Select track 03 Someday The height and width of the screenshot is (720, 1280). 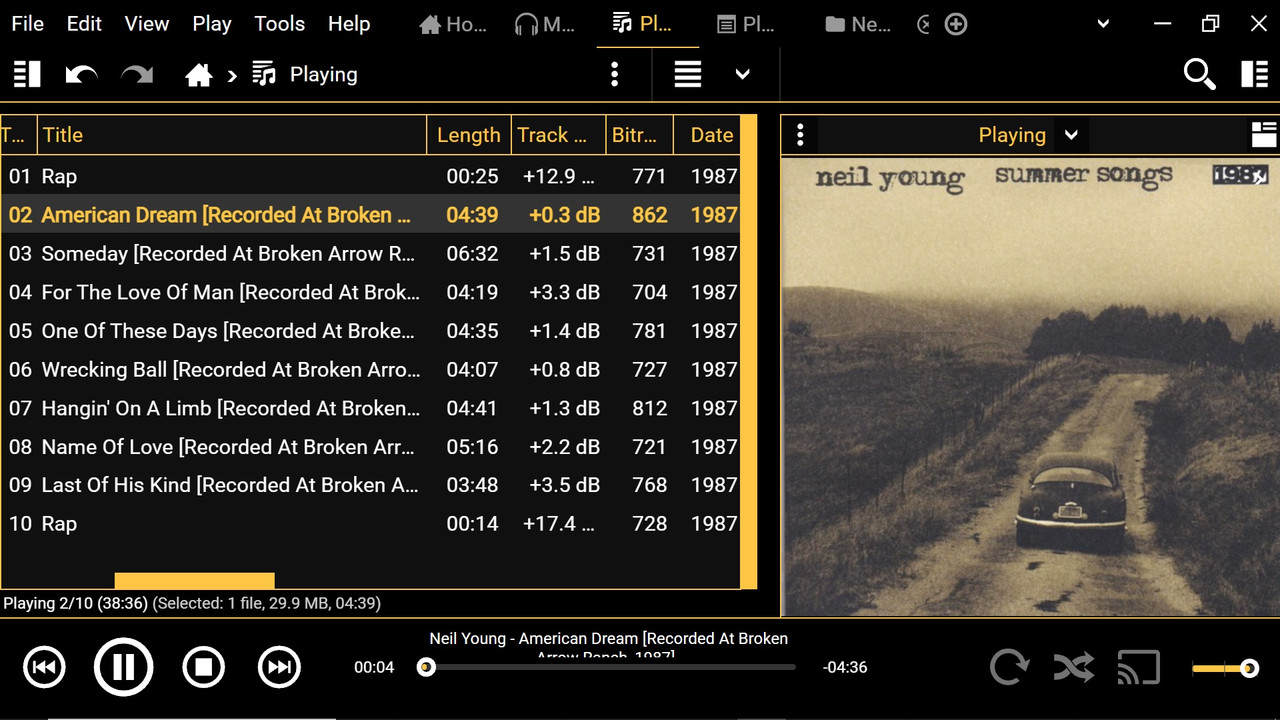370,254
